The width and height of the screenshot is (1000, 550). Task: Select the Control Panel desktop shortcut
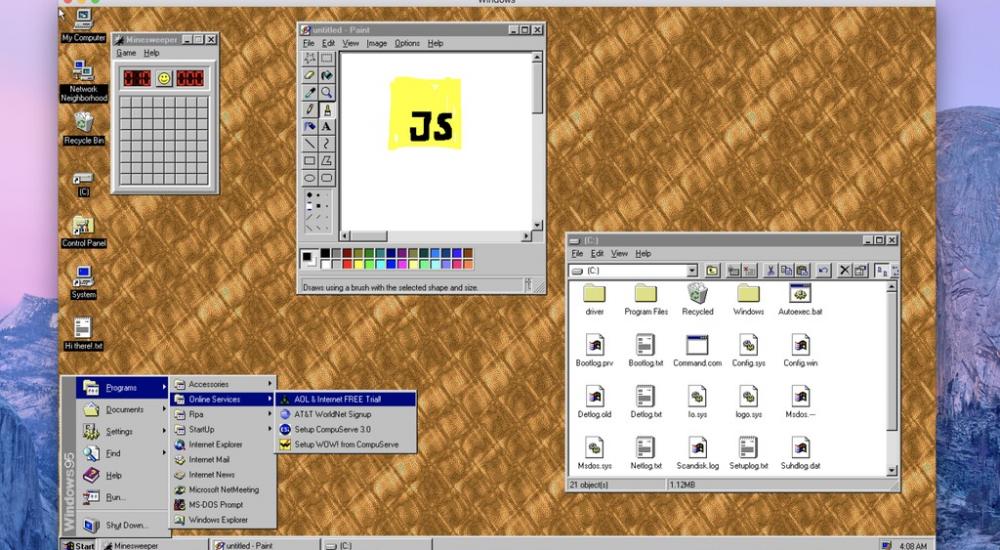coord(84,231)
